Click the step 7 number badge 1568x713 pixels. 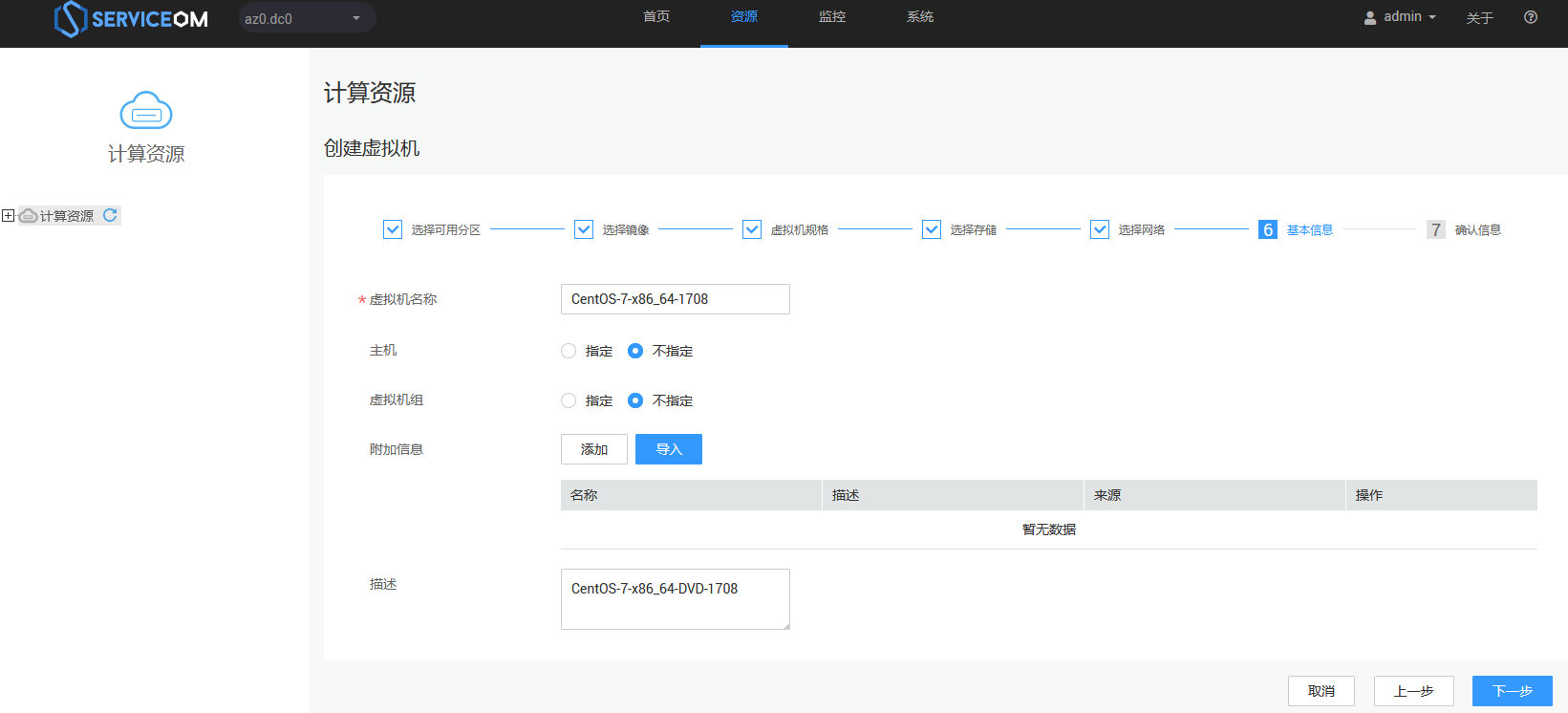[x=1436, y=229]
